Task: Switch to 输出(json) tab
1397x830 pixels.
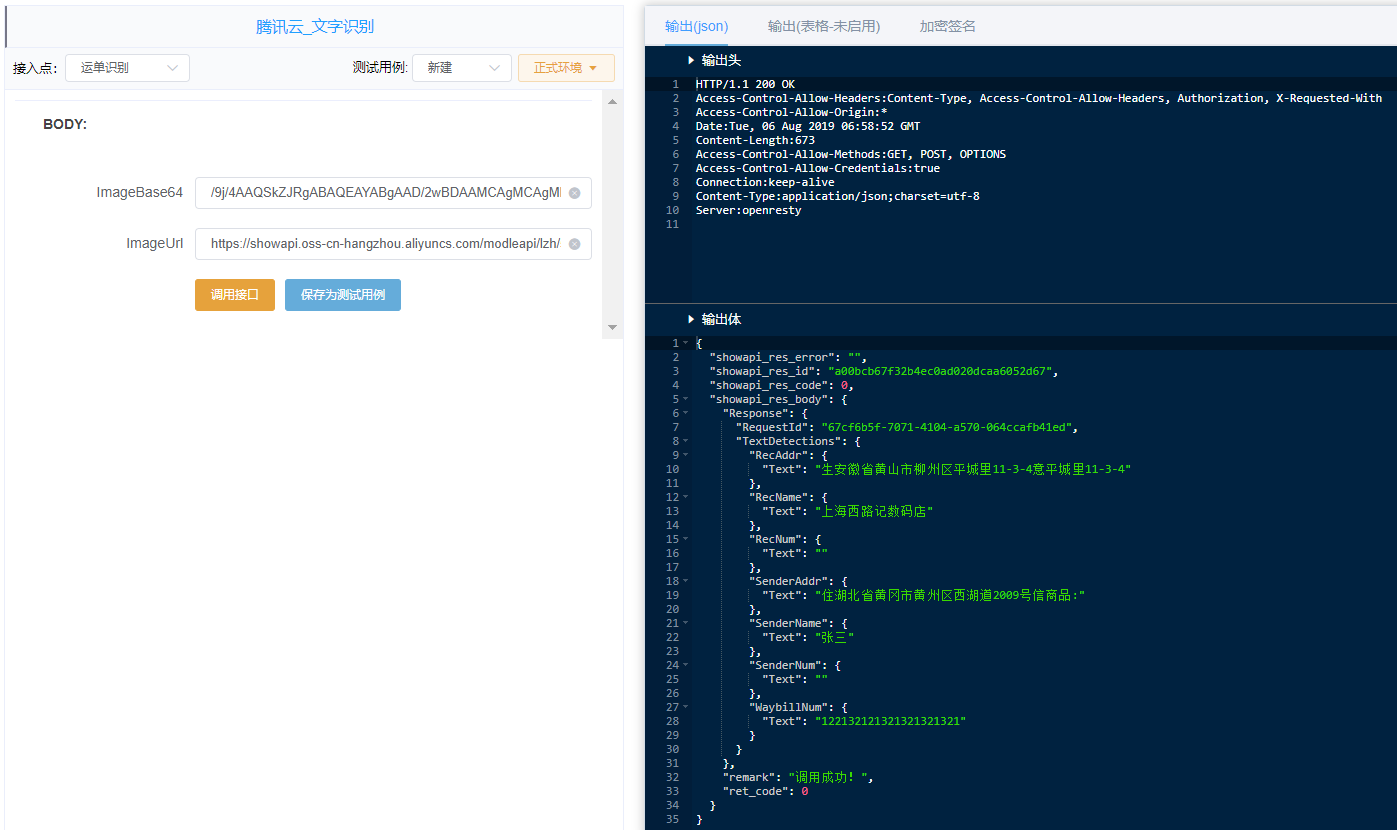Action: tap(696, 26)
